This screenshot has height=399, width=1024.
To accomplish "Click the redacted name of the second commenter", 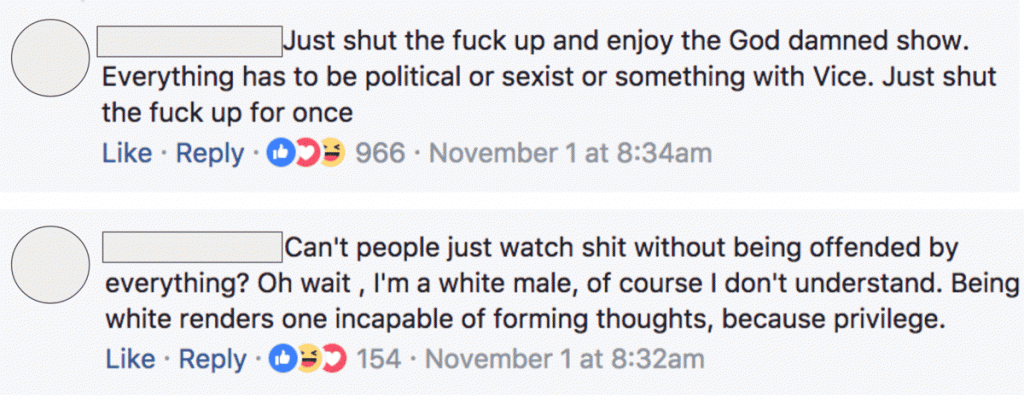I will point(193,246).
